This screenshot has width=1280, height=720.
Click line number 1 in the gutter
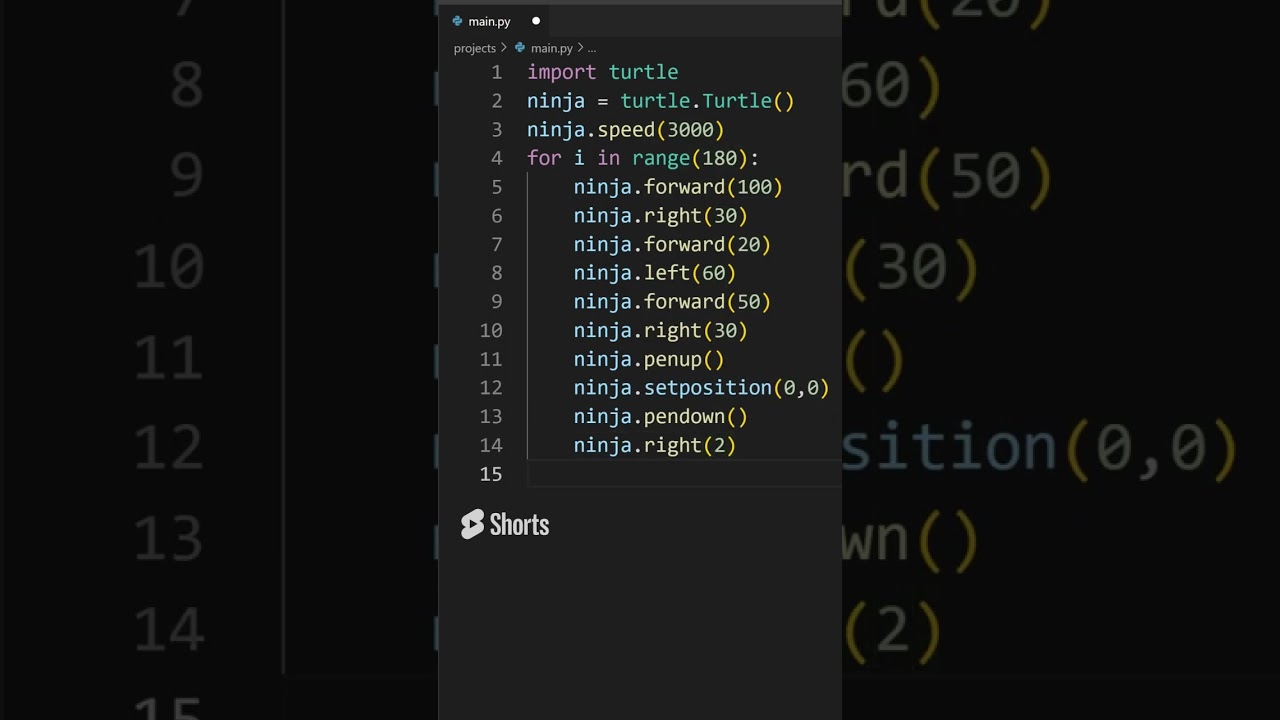point(496,73)
